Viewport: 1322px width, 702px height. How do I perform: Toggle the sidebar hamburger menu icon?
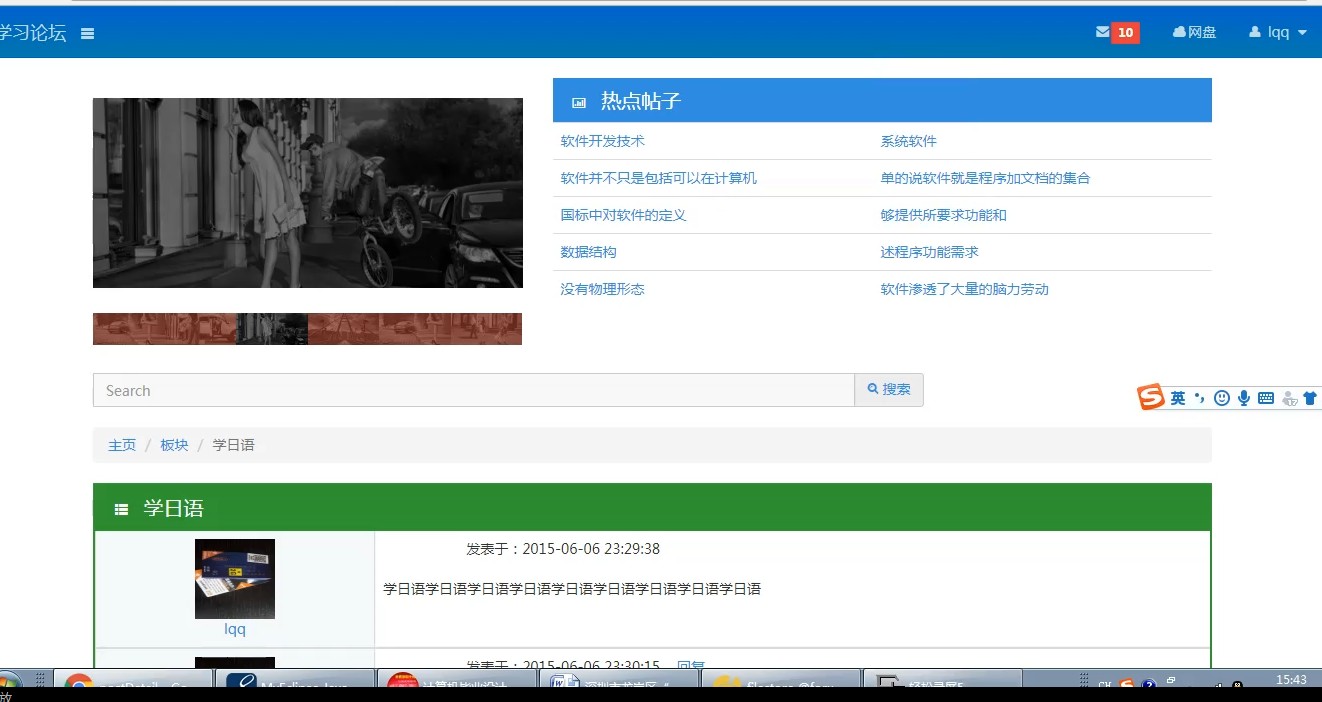click(88, 33)
